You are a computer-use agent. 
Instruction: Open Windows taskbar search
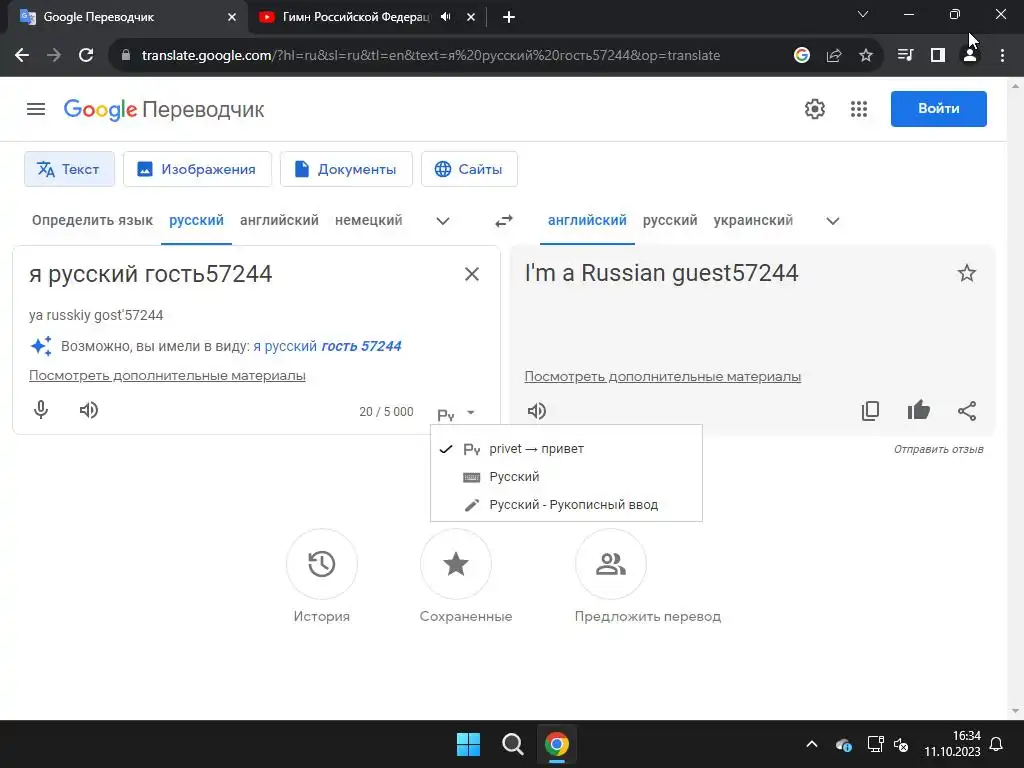tap(513, 744)
